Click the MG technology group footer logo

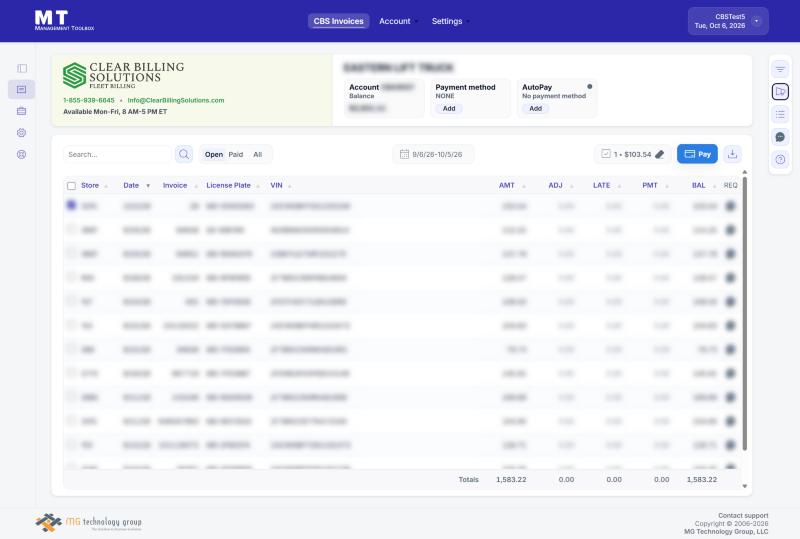(x=88, y=523)
